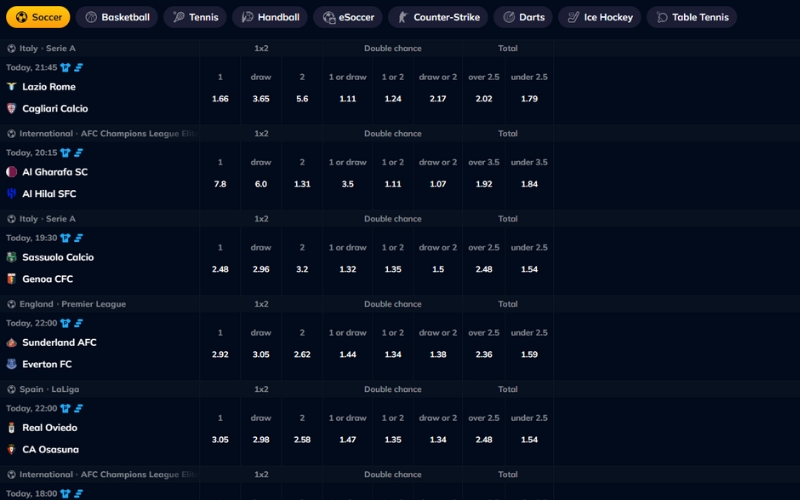Pick draw at 2.98 for Oviedo match

pyautogui.click(x=261, y=439)
